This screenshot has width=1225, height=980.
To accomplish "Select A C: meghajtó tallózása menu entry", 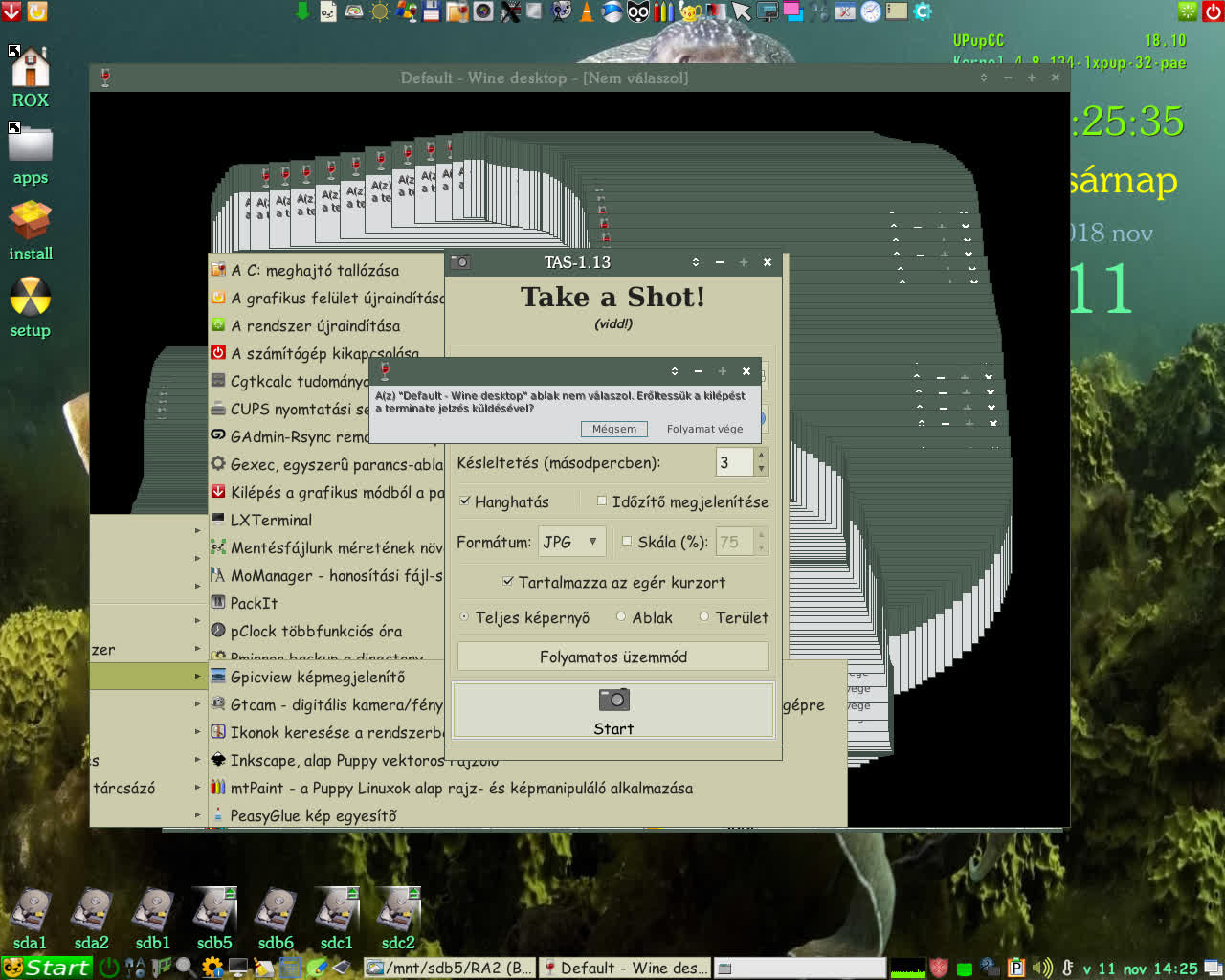I will 326,270.
